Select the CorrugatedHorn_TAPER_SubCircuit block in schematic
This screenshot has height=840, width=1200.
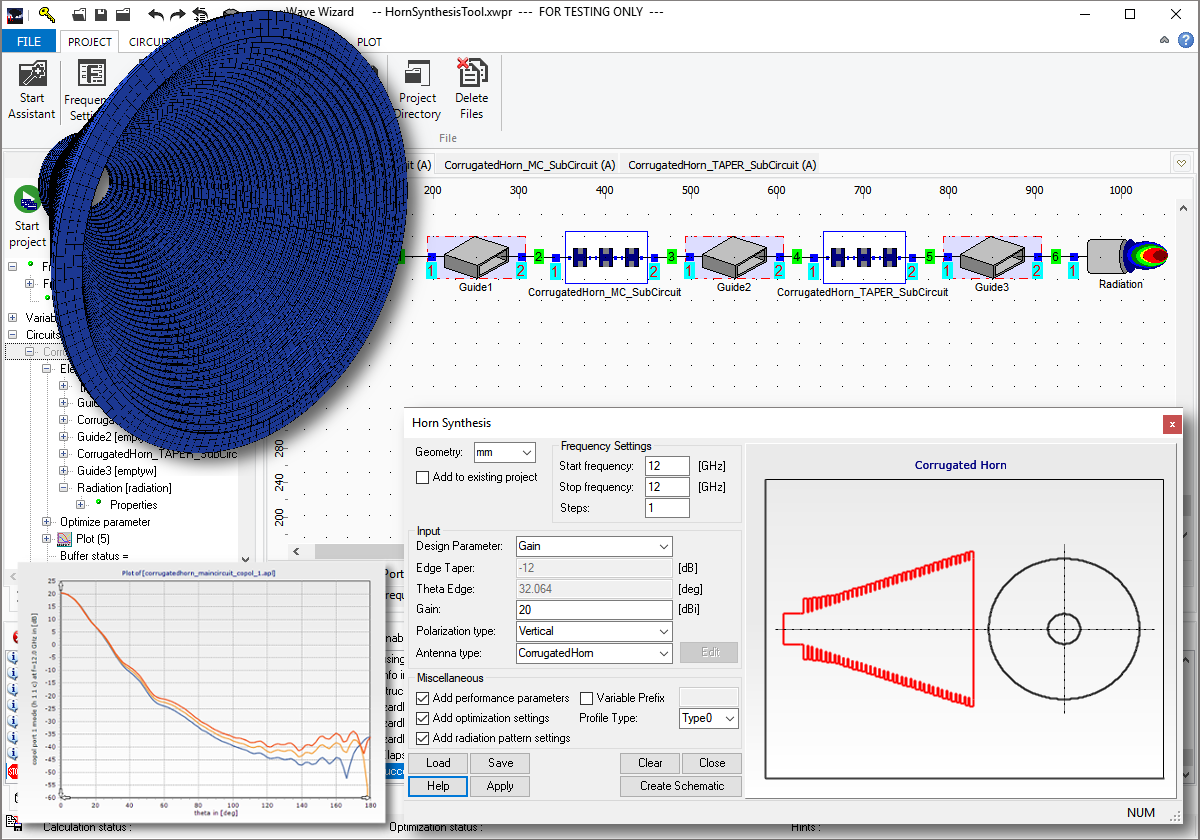(864, 257)
